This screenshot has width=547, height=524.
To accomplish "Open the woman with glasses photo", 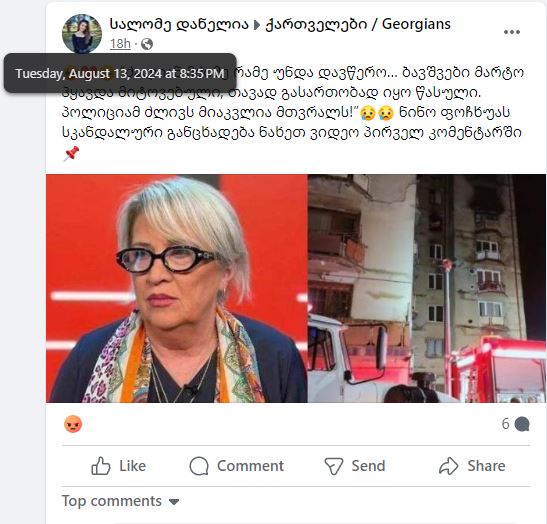I will click(x=177, y=288).
